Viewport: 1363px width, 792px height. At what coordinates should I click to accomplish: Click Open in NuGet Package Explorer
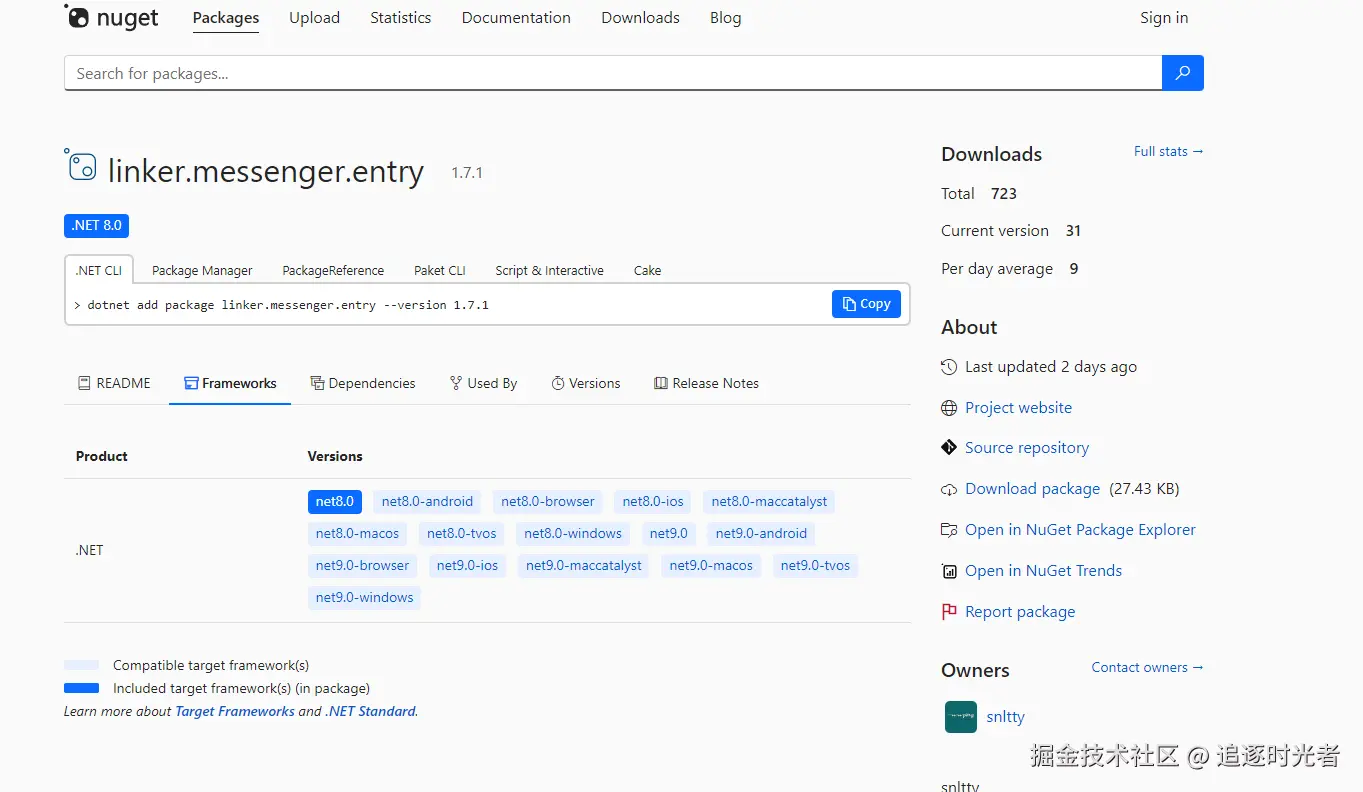1080,530
